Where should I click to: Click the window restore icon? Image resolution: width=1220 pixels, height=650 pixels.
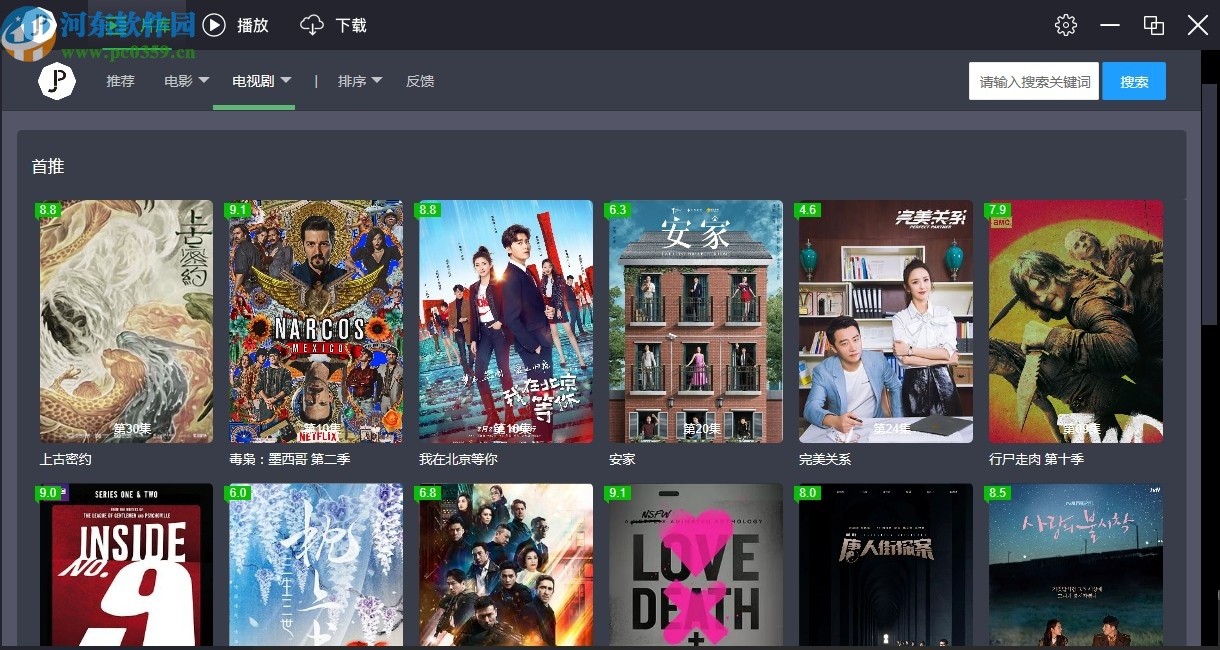click(1154, 25)
